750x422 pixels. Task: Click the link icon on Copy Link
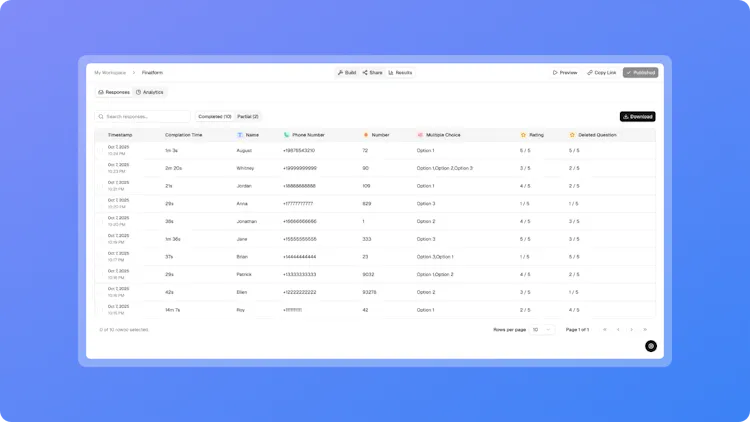tap(590, 73)
